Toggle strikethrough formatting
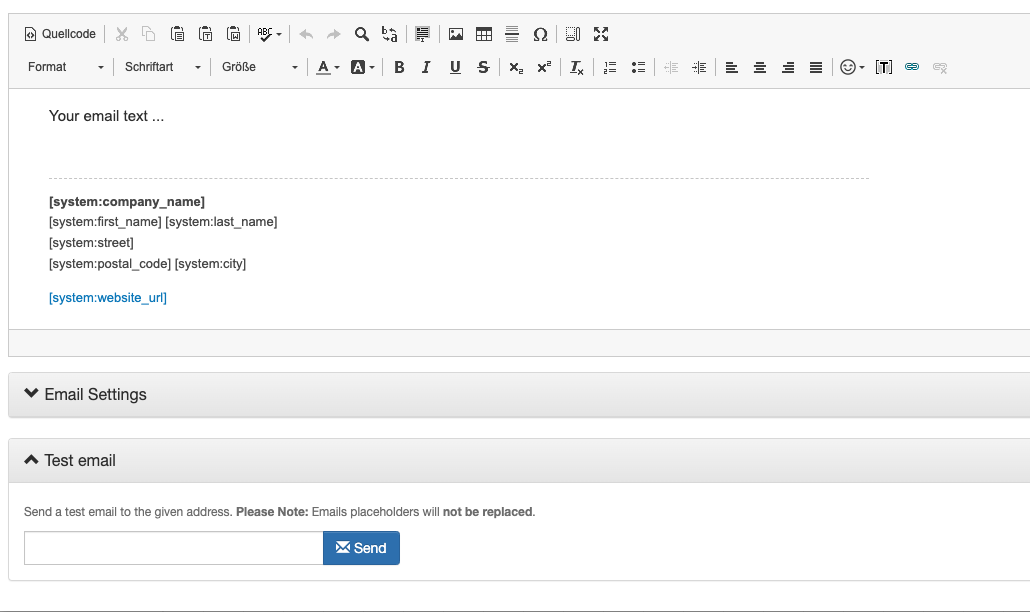1030x612 pixels. coord(483,67)
